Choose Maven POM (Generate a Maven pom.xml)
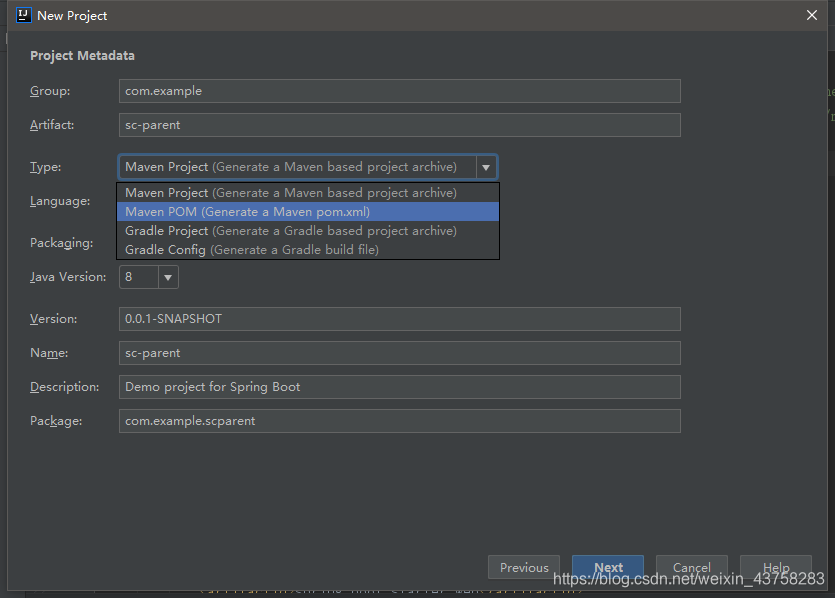Image resolution: width=835 pixels, height=598 pixels. coord(308,212)
